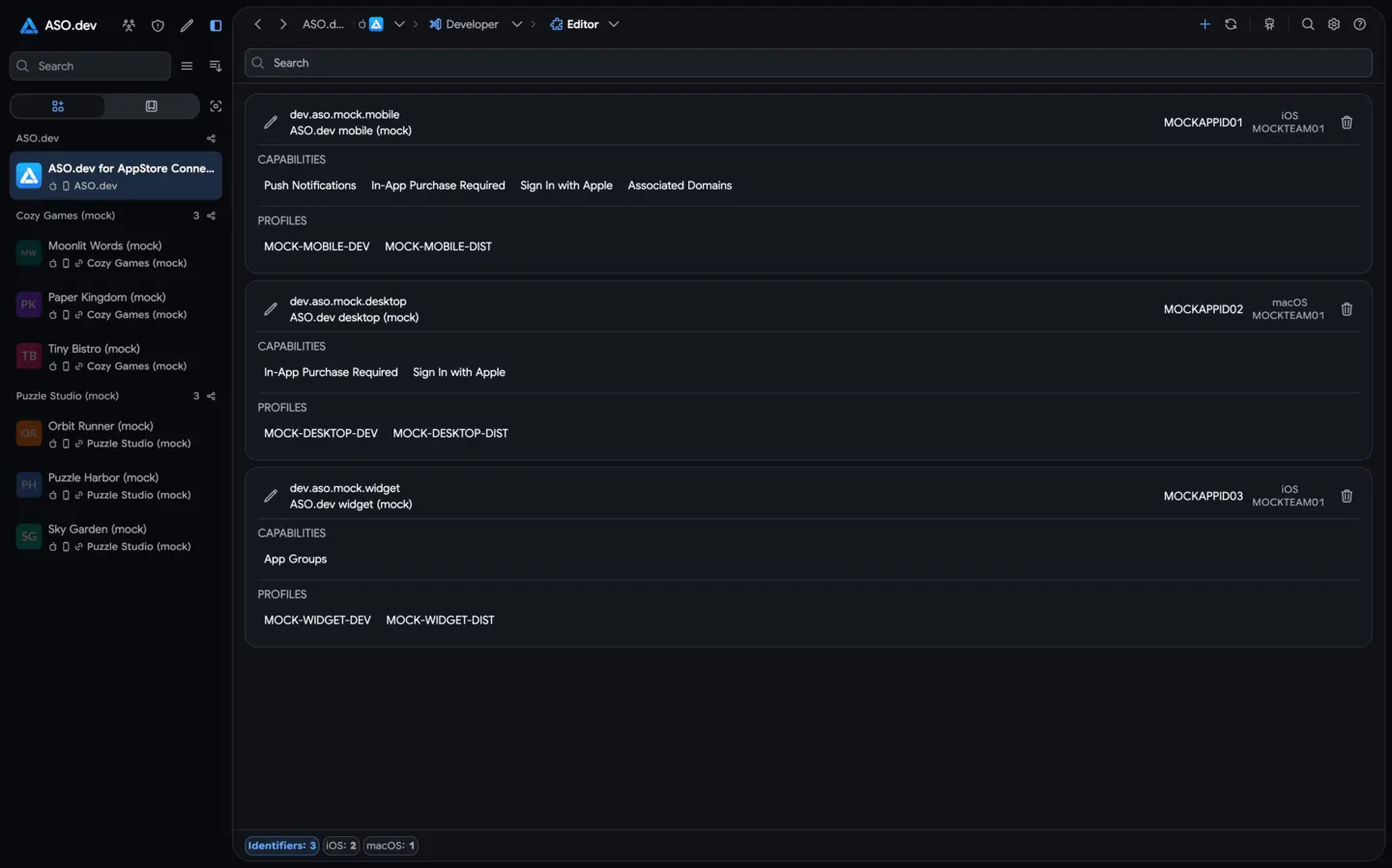Viewport: 1392px width, 868px height.
Task: Open search via top-right magnifier icon
Action: pos(1308,24)
